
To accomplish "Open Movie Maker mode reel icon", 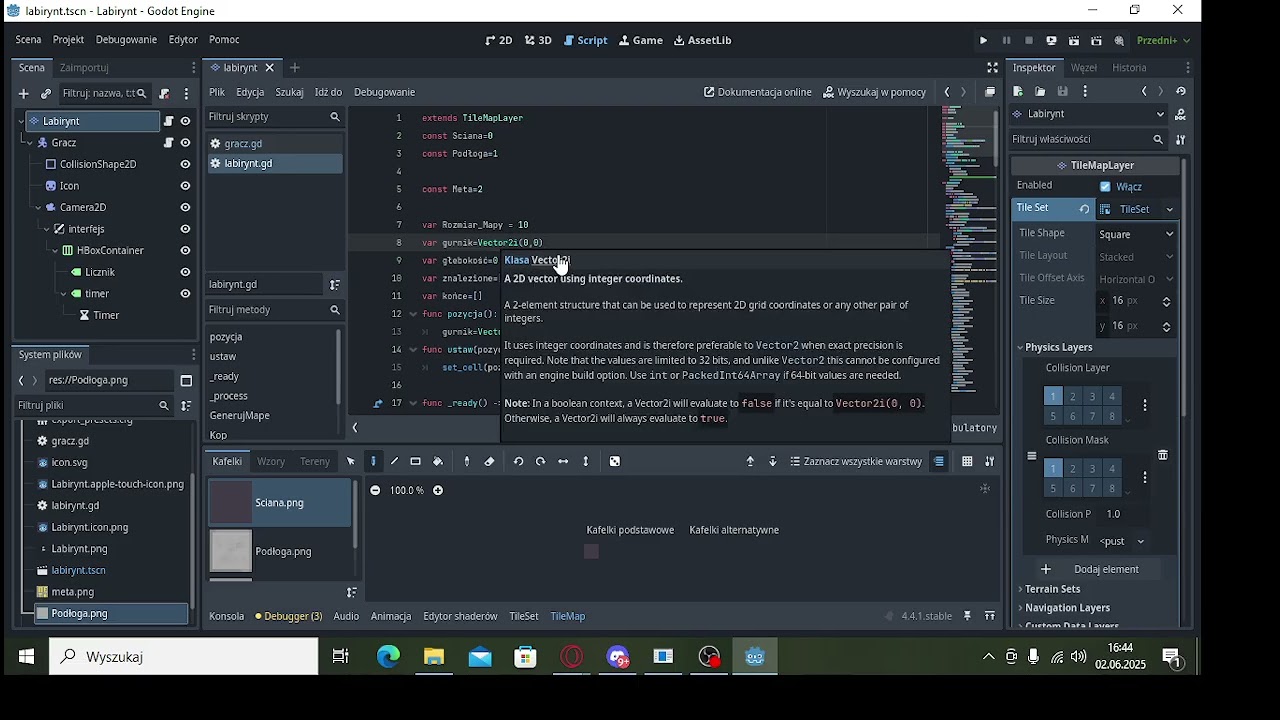I will [x=1120, y=41].
